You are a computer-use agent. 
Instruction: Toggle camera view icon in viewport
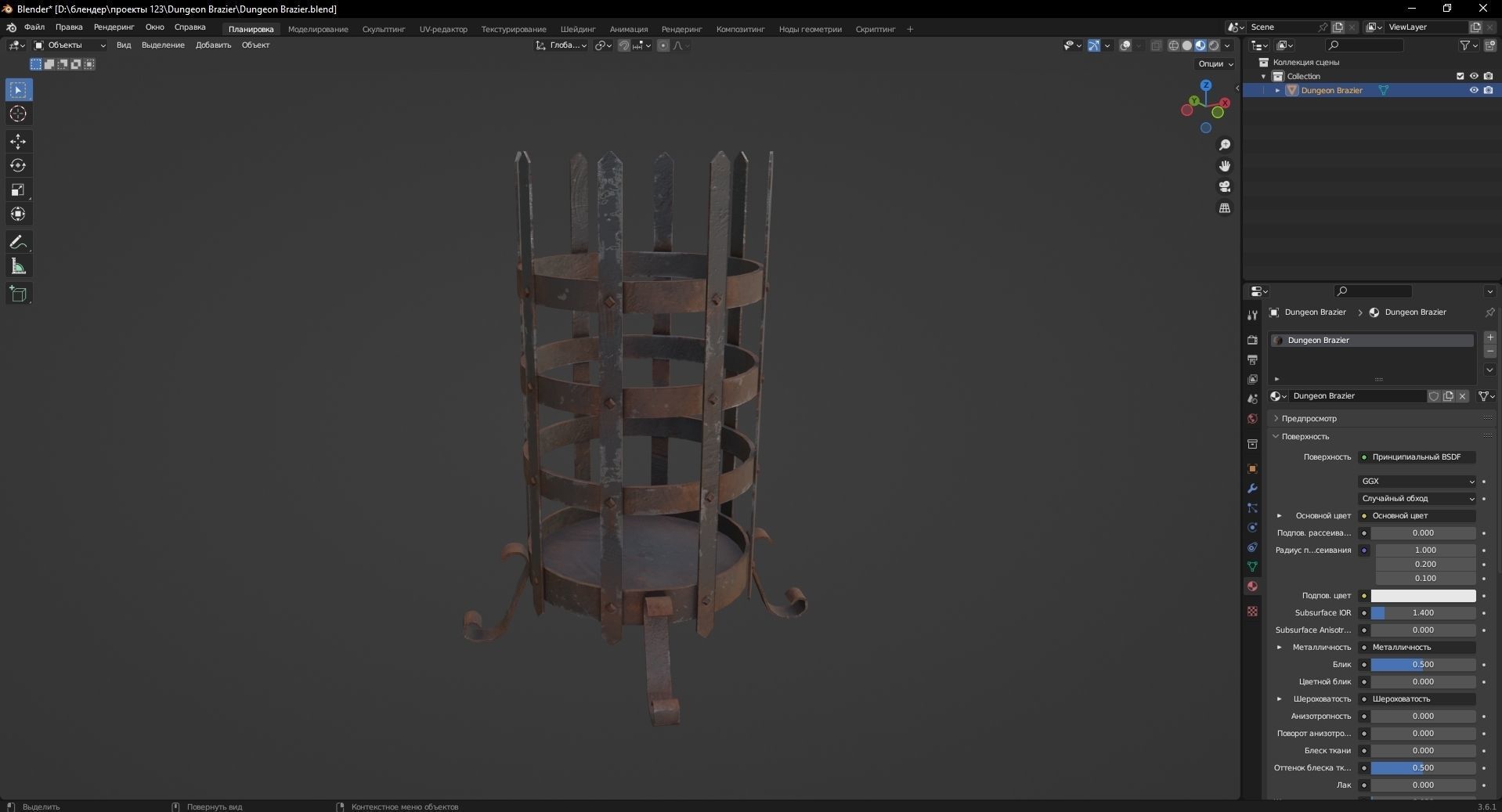tap(1225, 186)
